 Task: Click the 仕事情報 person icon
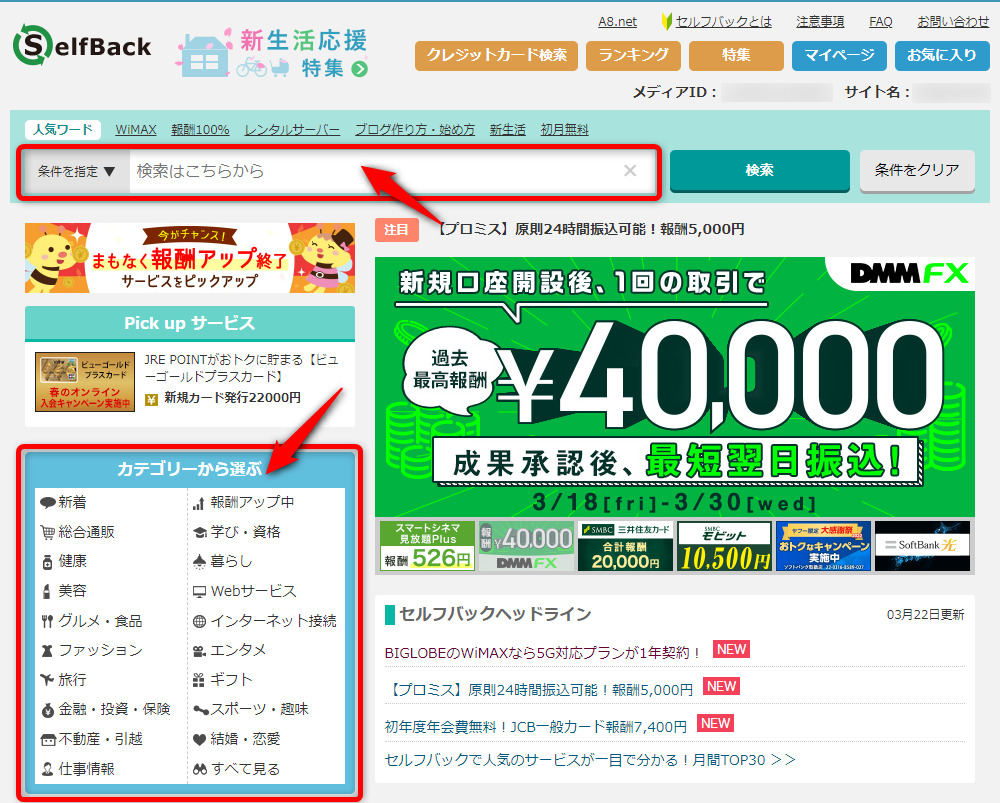pyautogui.click(x=47, y=769)
